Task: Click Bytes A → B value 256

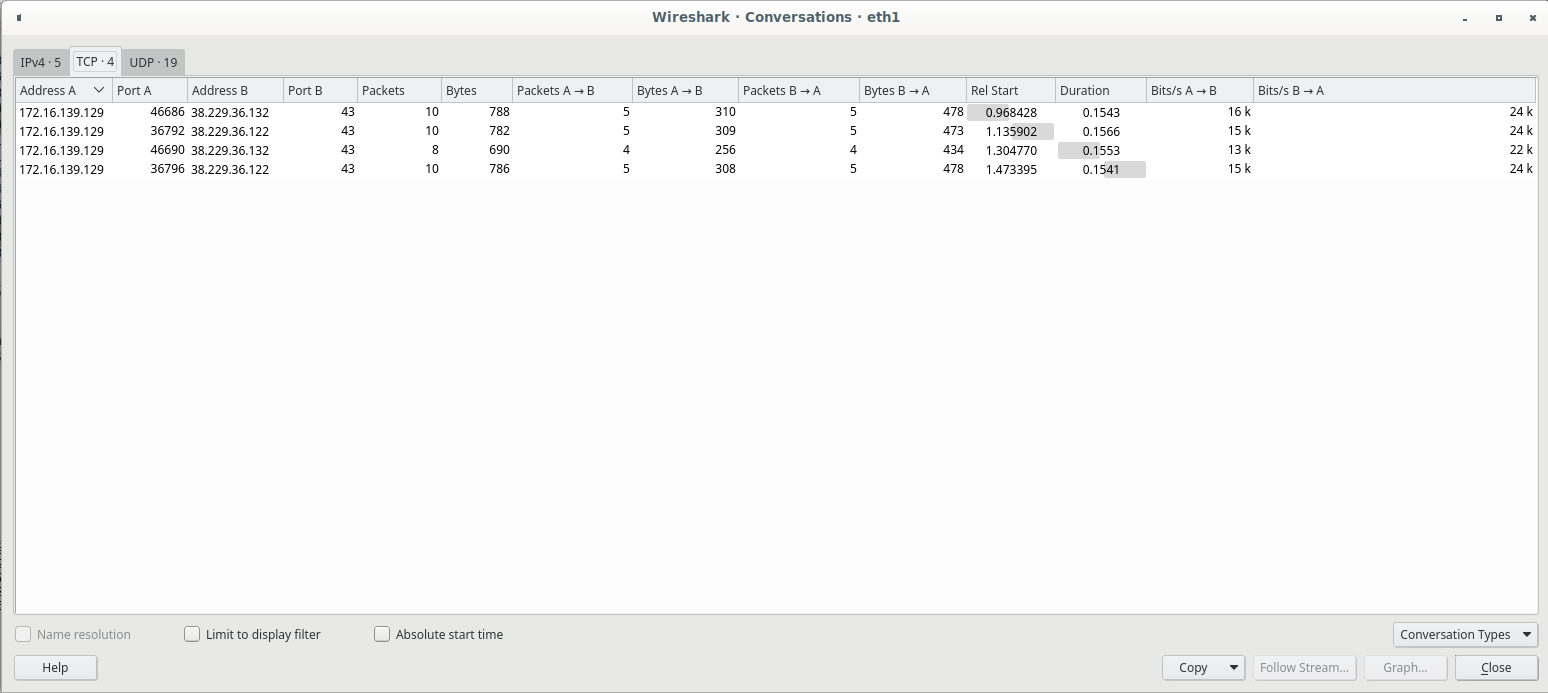Action: (725, 150)
